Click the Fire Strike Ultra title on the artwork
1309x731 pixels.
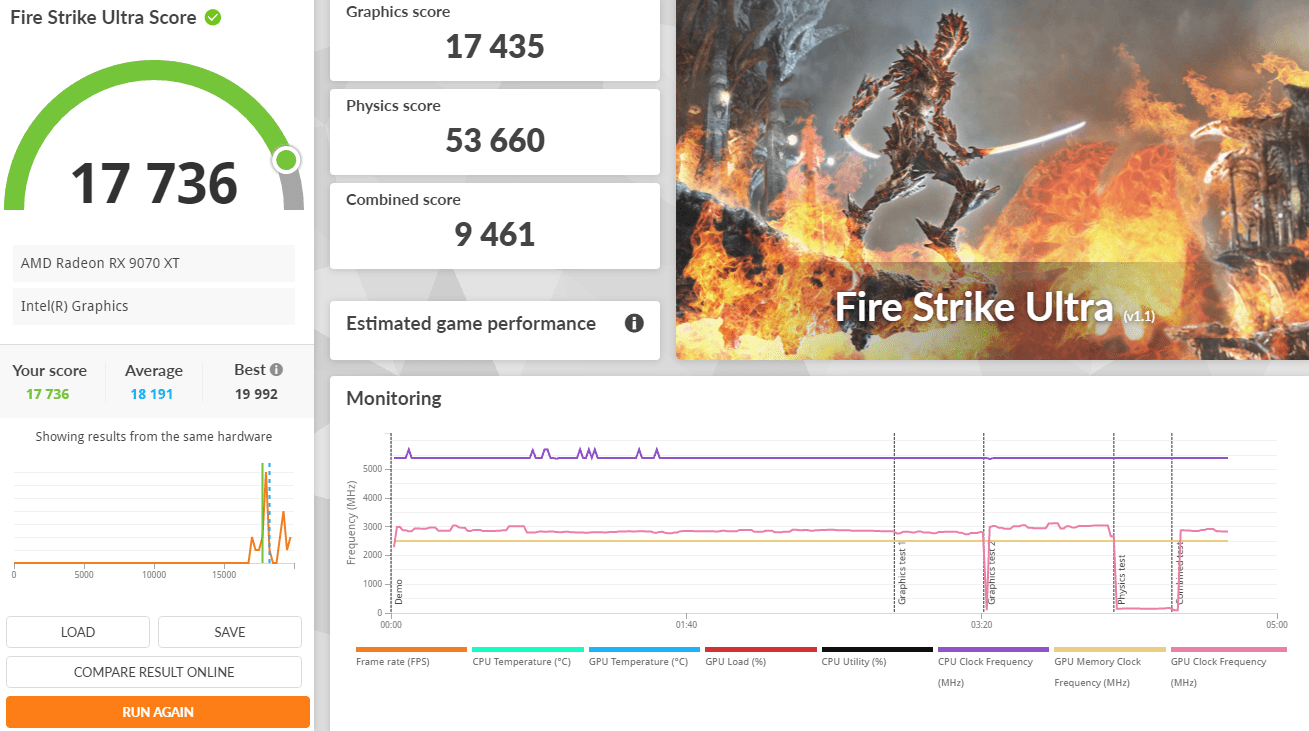[x=973, y=307]
